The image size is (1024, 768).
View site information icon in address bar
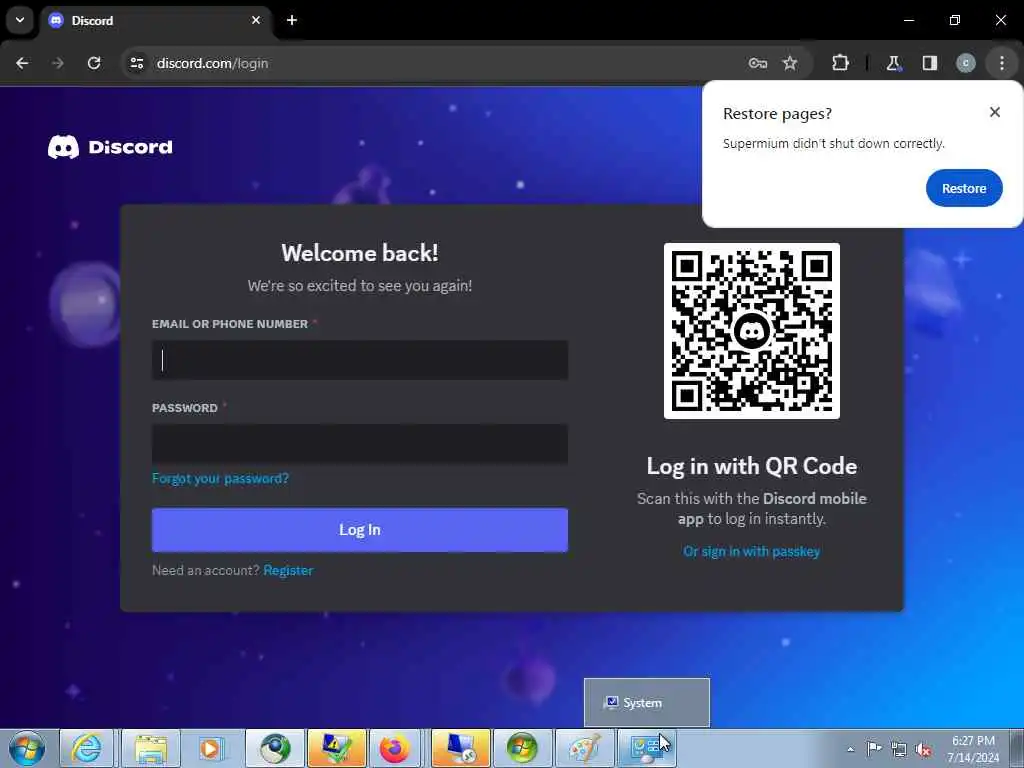click(136, 63)
